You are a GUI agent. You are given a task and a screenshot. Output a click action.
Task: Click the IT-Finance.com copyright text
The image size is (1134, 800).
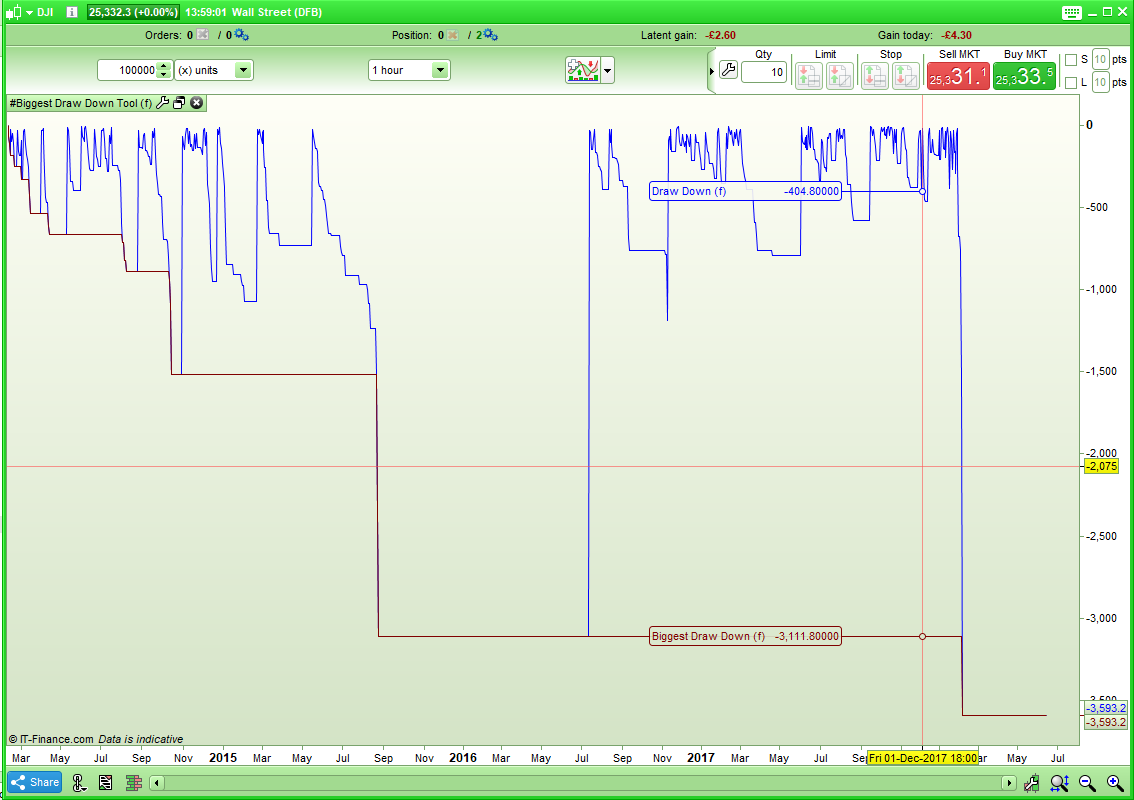pyautogui.click(x=51, y=739)
